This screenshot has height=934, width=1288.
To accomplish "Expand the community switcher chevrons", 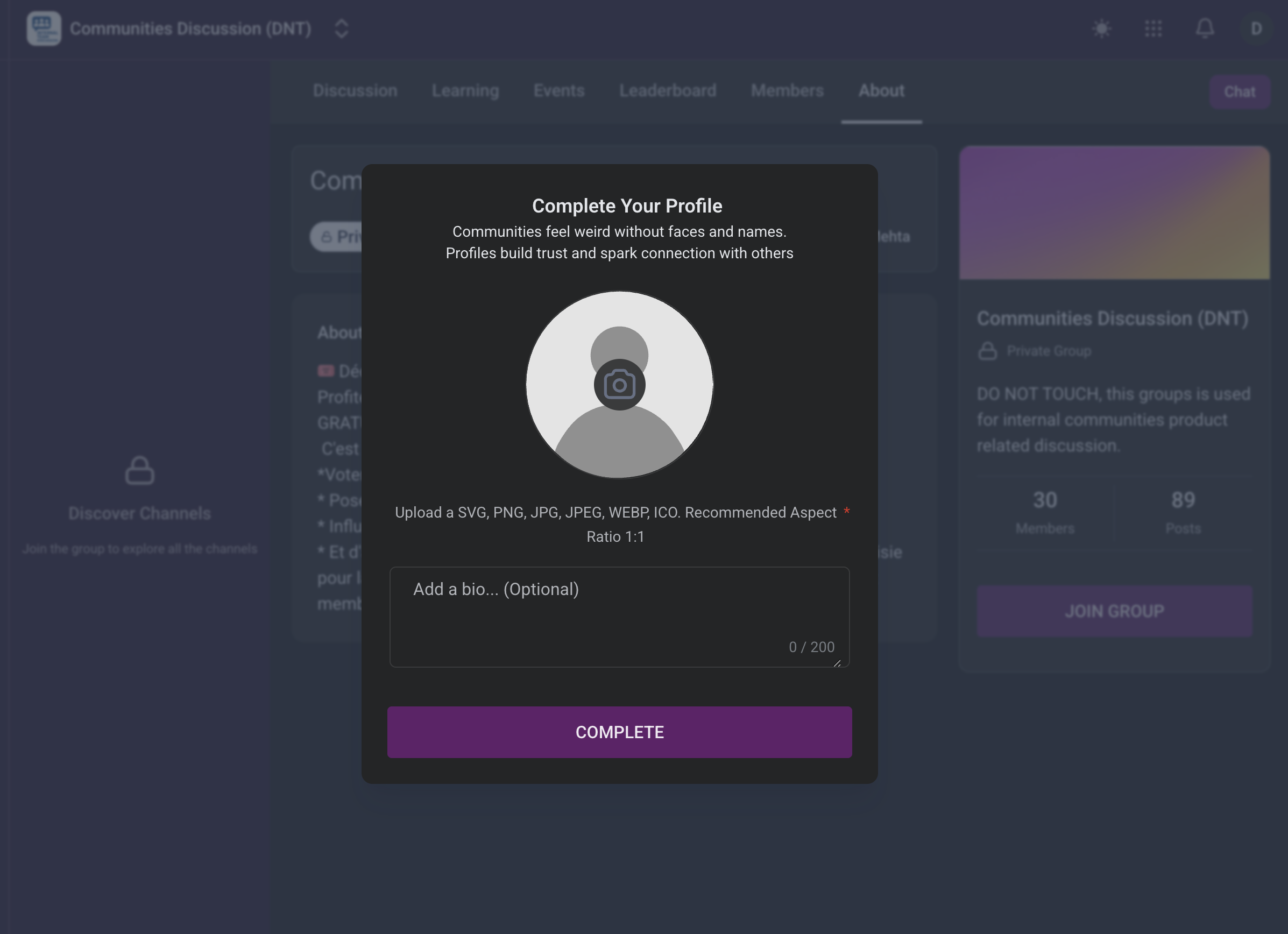I will coord(341,29).
